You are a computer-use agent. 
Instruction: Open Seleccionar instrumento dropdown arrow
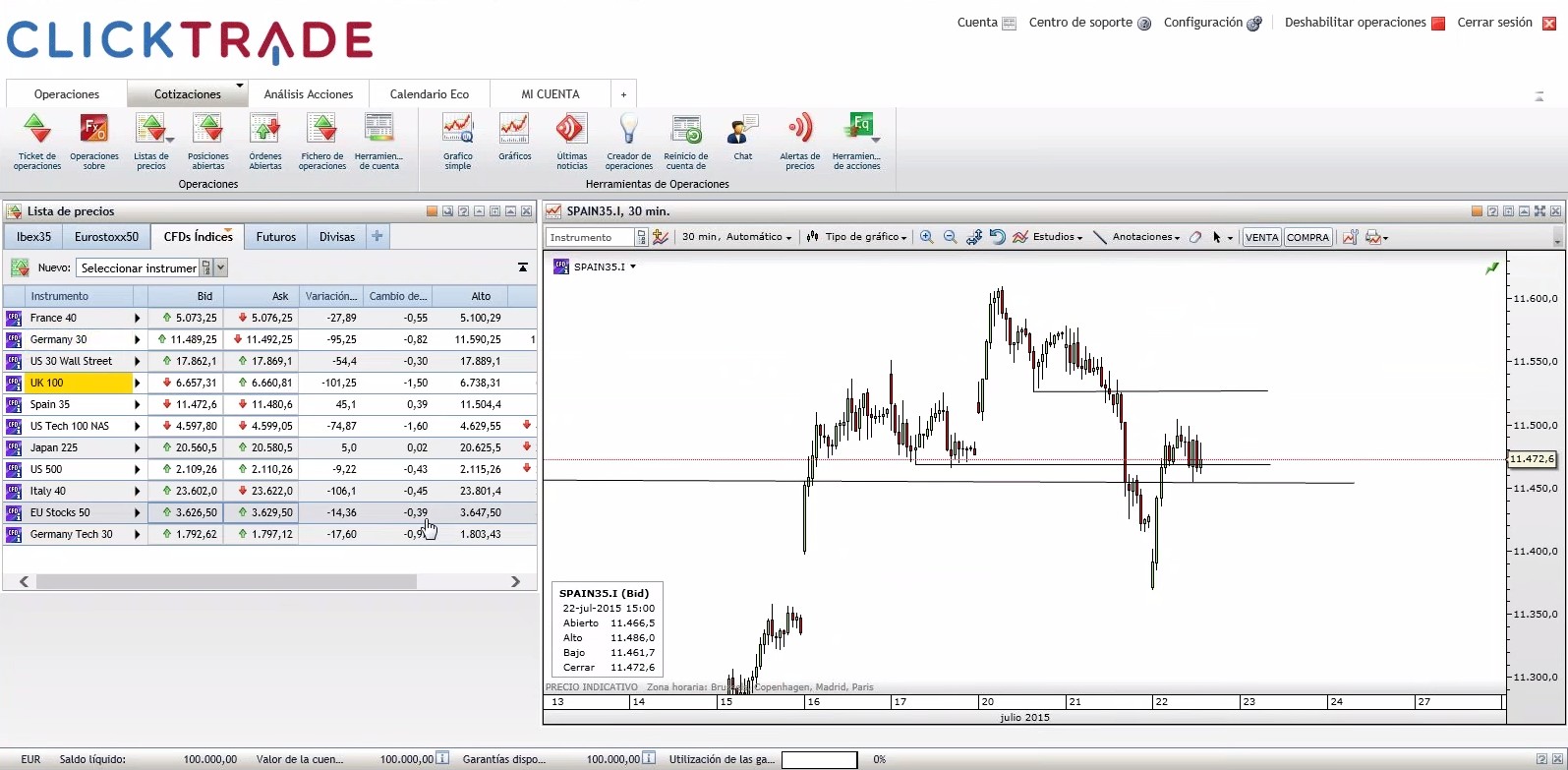pos(221,267)
